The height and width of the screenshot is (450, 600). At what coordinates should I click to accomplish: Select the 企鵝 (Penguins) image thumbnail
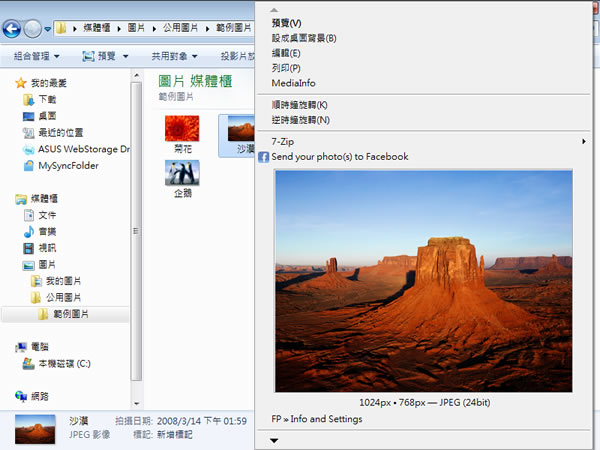click(x=181, y=178)
